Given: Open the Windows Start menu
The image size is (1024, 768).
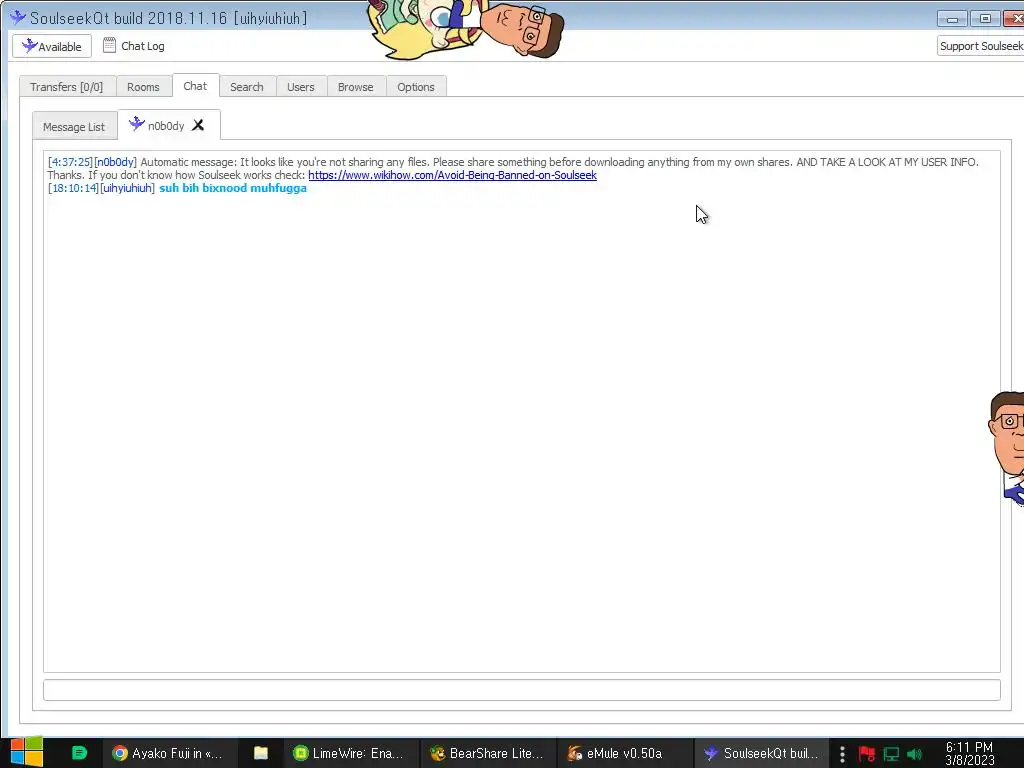Looking at the screenshot, I should click(x=27, y=753).
